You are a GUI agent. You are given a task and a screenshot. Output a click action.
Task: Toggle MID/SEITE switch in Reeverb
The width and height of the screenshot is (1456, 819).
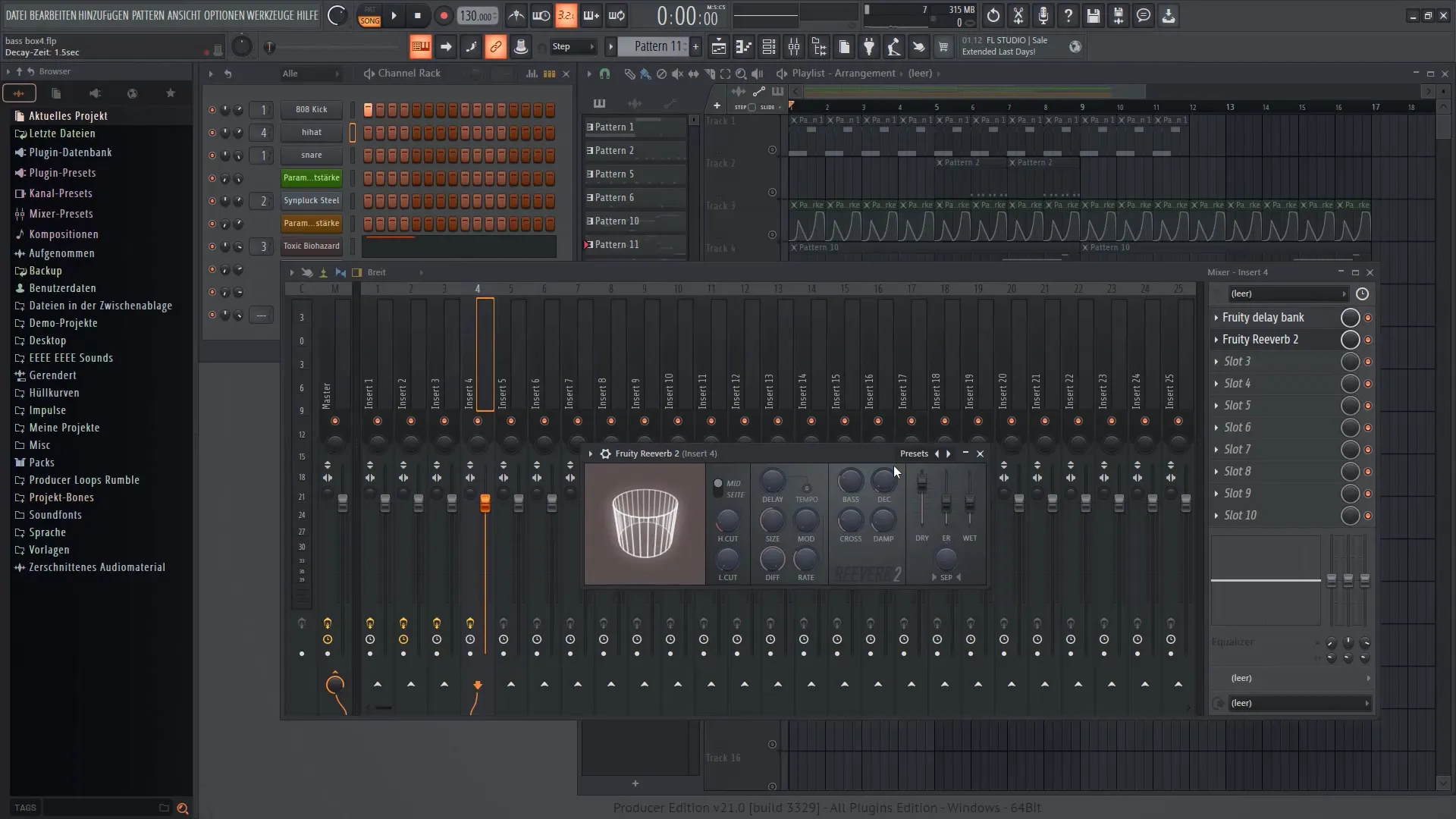718,488
